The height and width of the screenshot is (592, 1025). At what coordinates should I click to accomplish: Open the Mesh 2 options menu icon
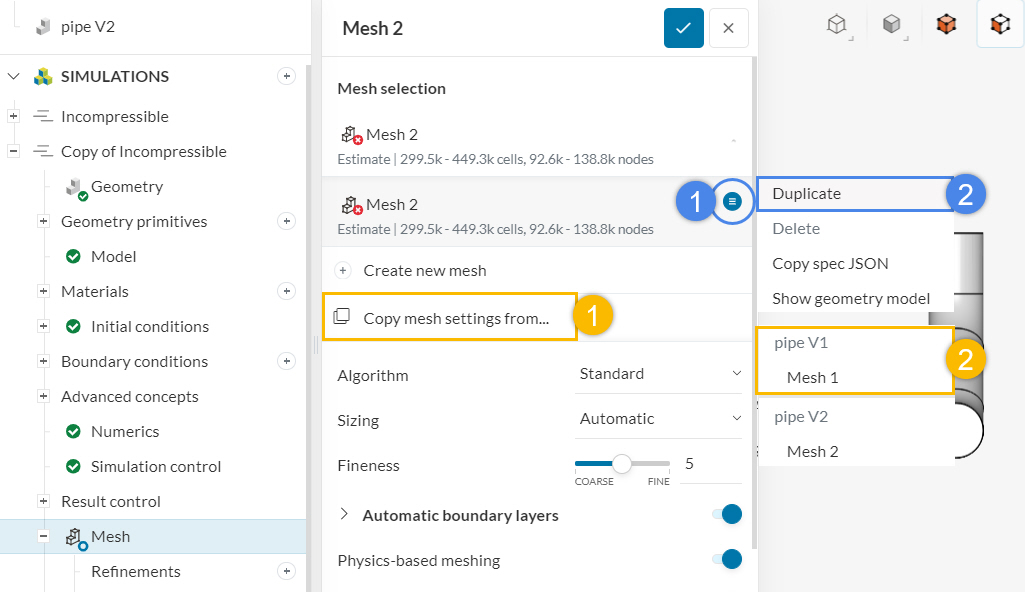pos(732,202)
